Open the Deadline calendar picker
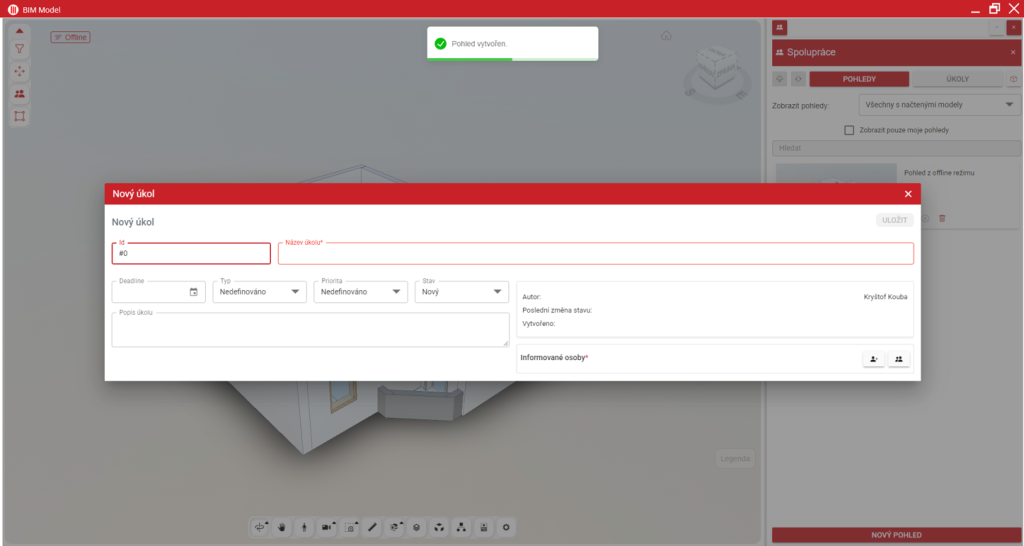The height and width of the screenshot is (546, 1024). click(194, 292)
